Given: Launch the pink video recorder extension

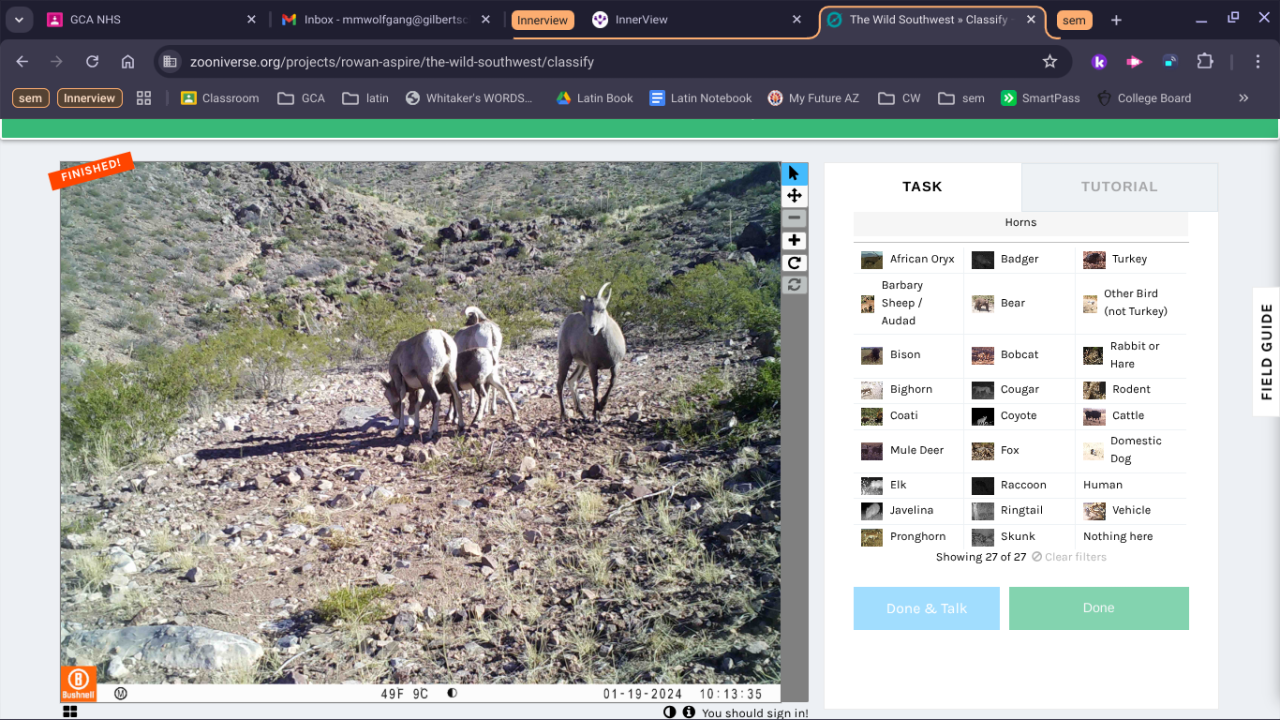Looking at the screenshot, I should pyautogui.click(x=1134, y=62).
